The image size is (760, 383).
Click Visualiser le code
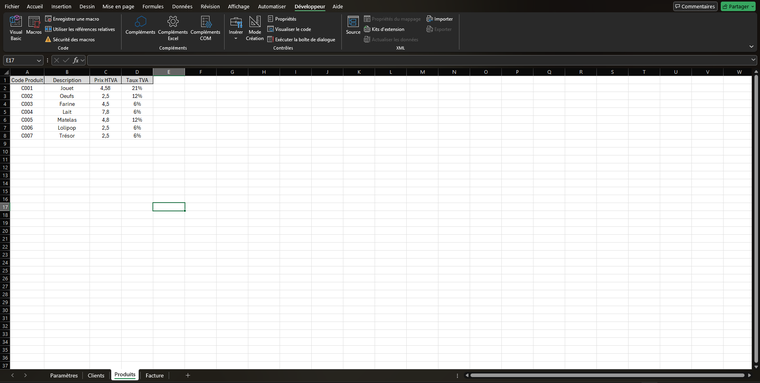pyautogui.click(x=289, y=29)
